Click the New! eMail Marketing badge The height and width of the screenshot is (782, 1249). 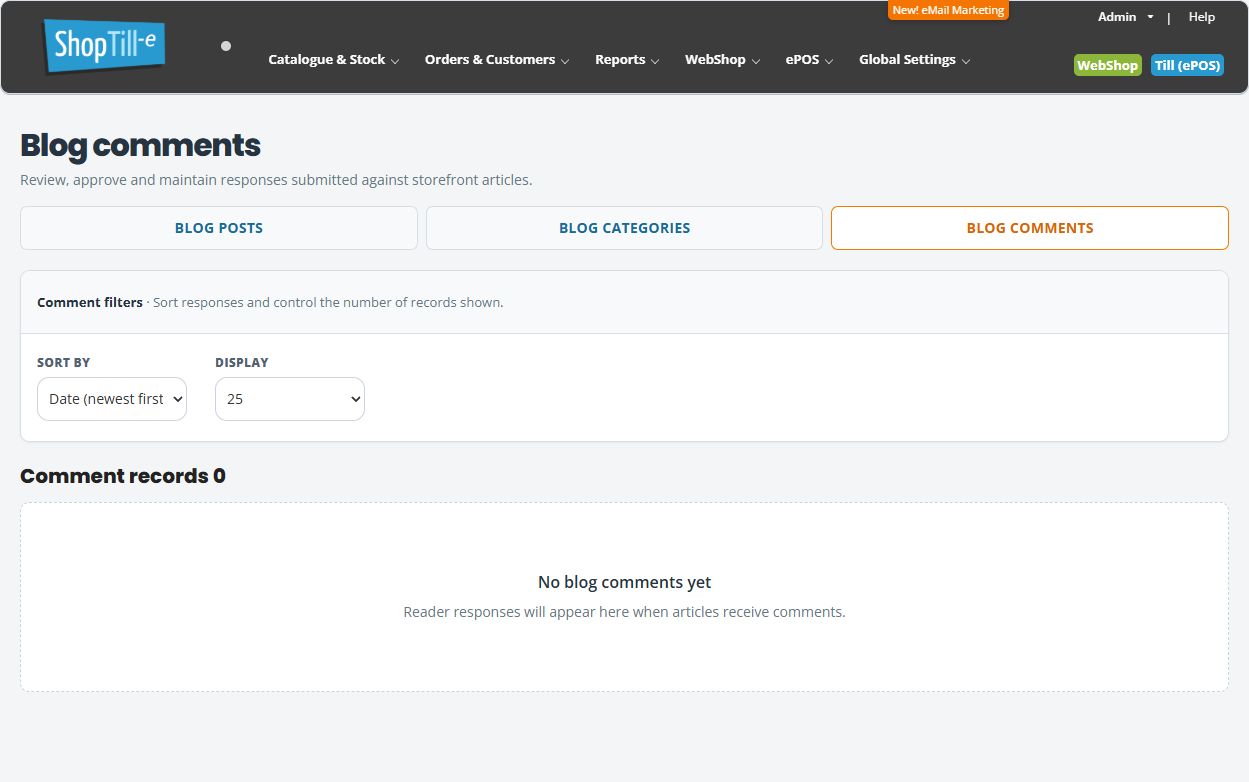[948, 10]
